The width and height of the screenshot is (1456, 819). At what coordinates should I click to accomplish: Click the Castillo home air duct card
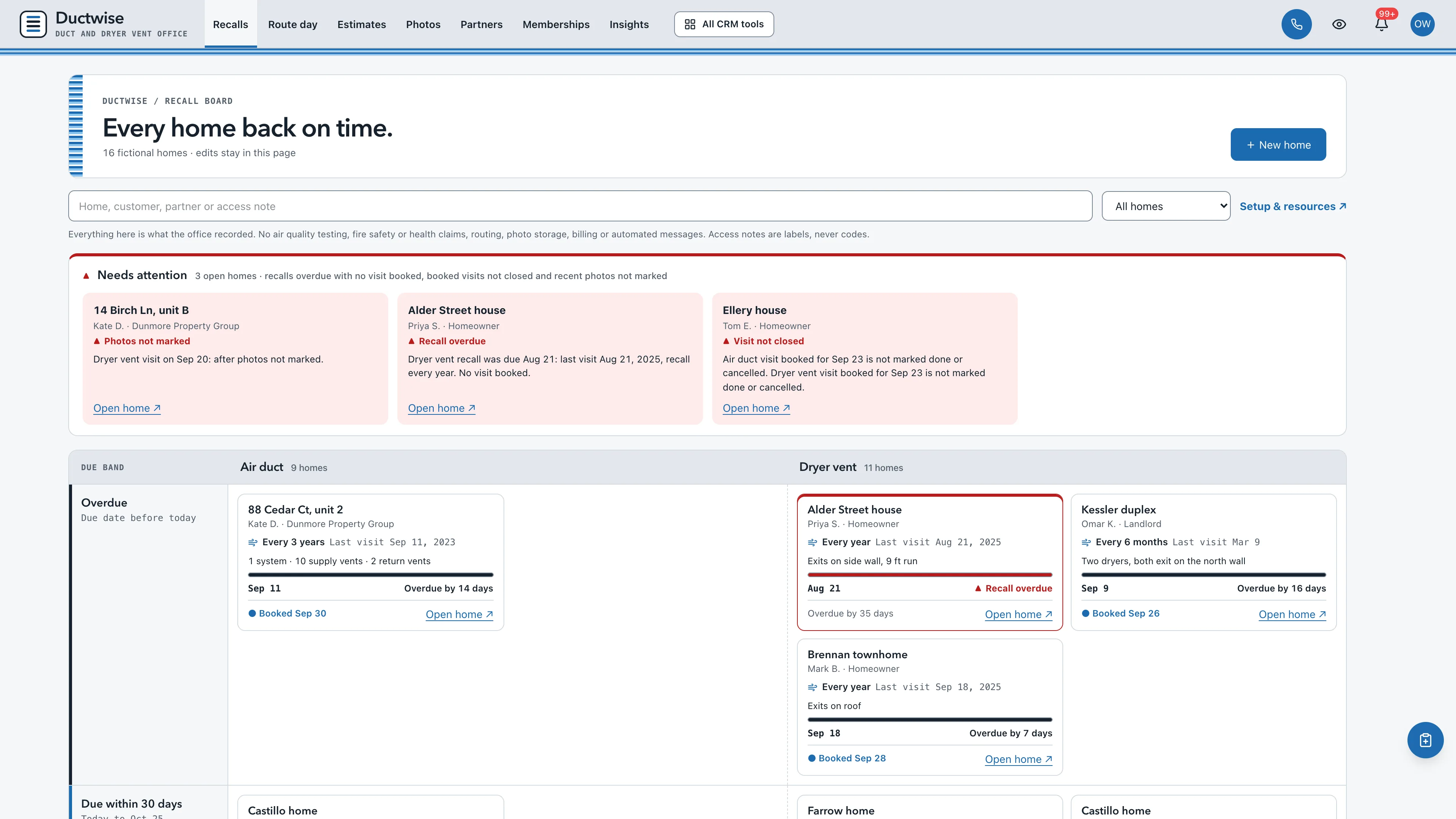pos(370,807)
